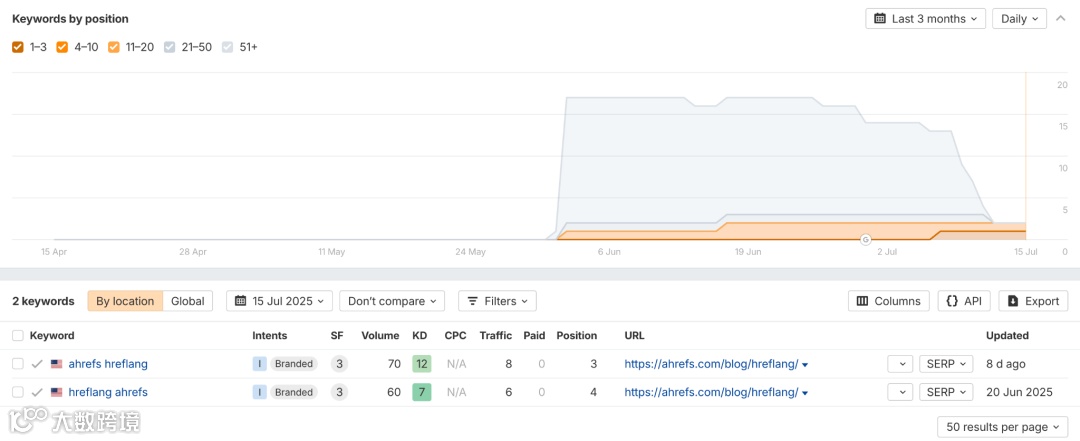Check the box for ahrefs hreflang row

point(18,364)
